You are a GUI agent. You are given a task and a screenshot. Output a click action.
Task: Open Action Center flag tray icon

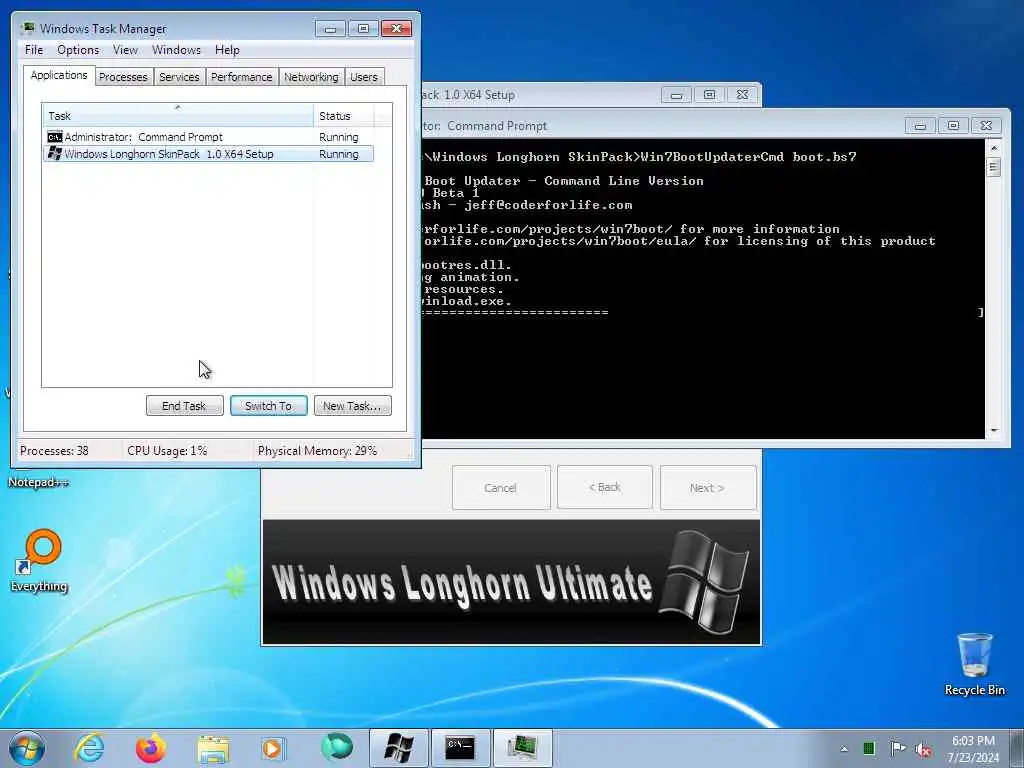tap(898, 748)
